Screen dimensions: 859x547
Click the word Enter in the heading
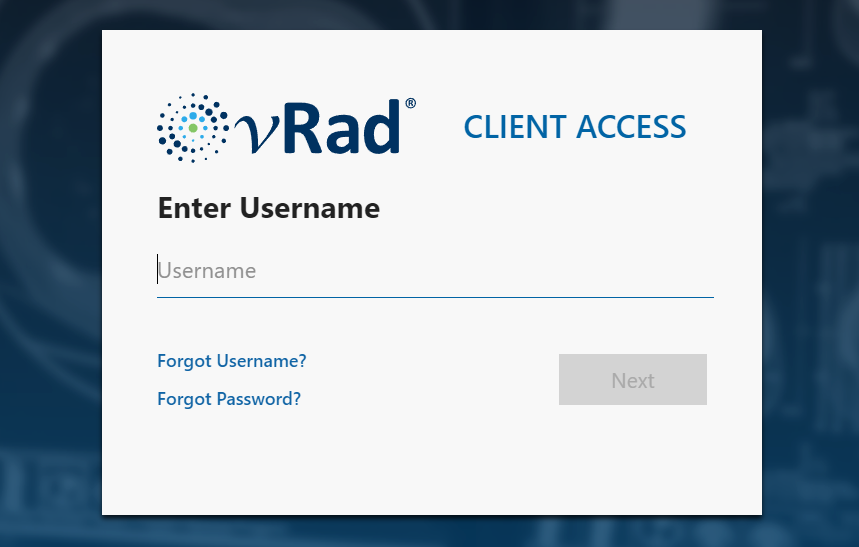(194, 208)
